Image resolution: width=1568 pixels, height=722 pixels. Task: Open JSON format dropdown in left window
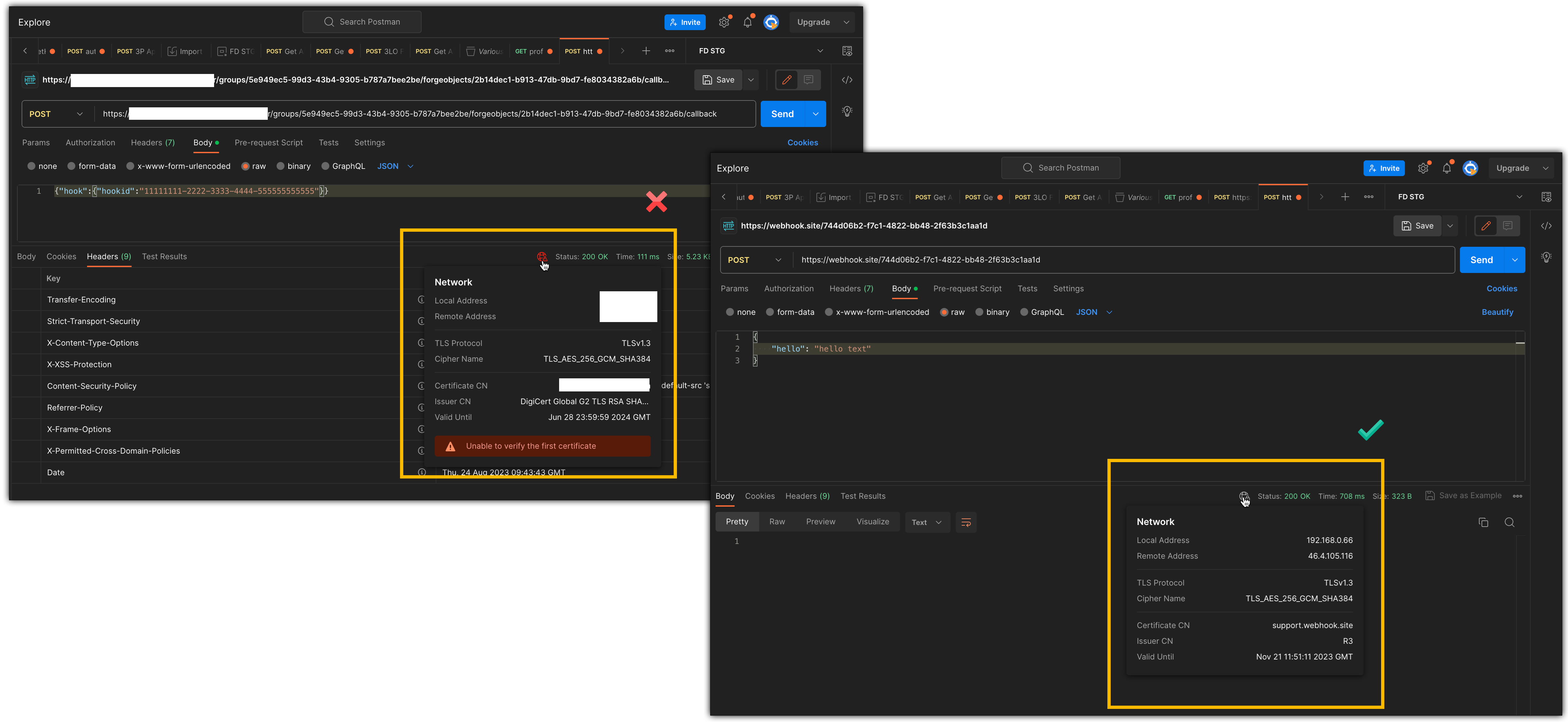pyautogui.click(x=395, y=166)
